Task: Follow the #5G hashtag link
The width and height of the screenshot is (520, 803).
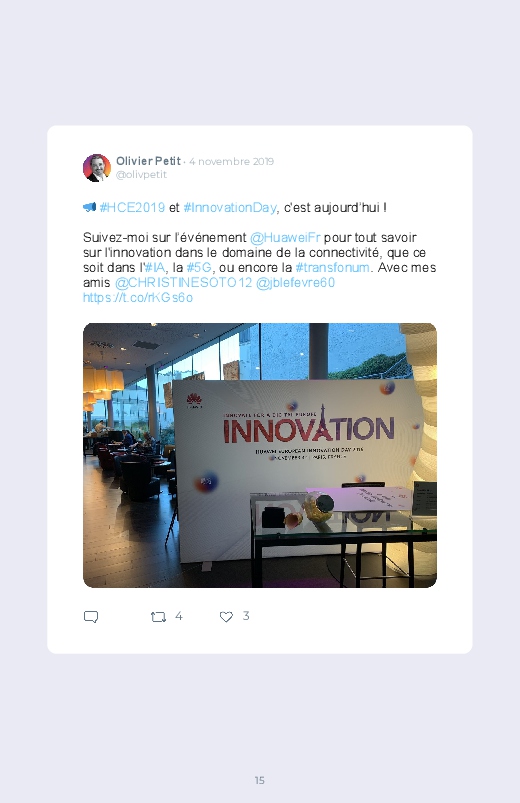Action: pyautogui.click(x=199, y=267)
